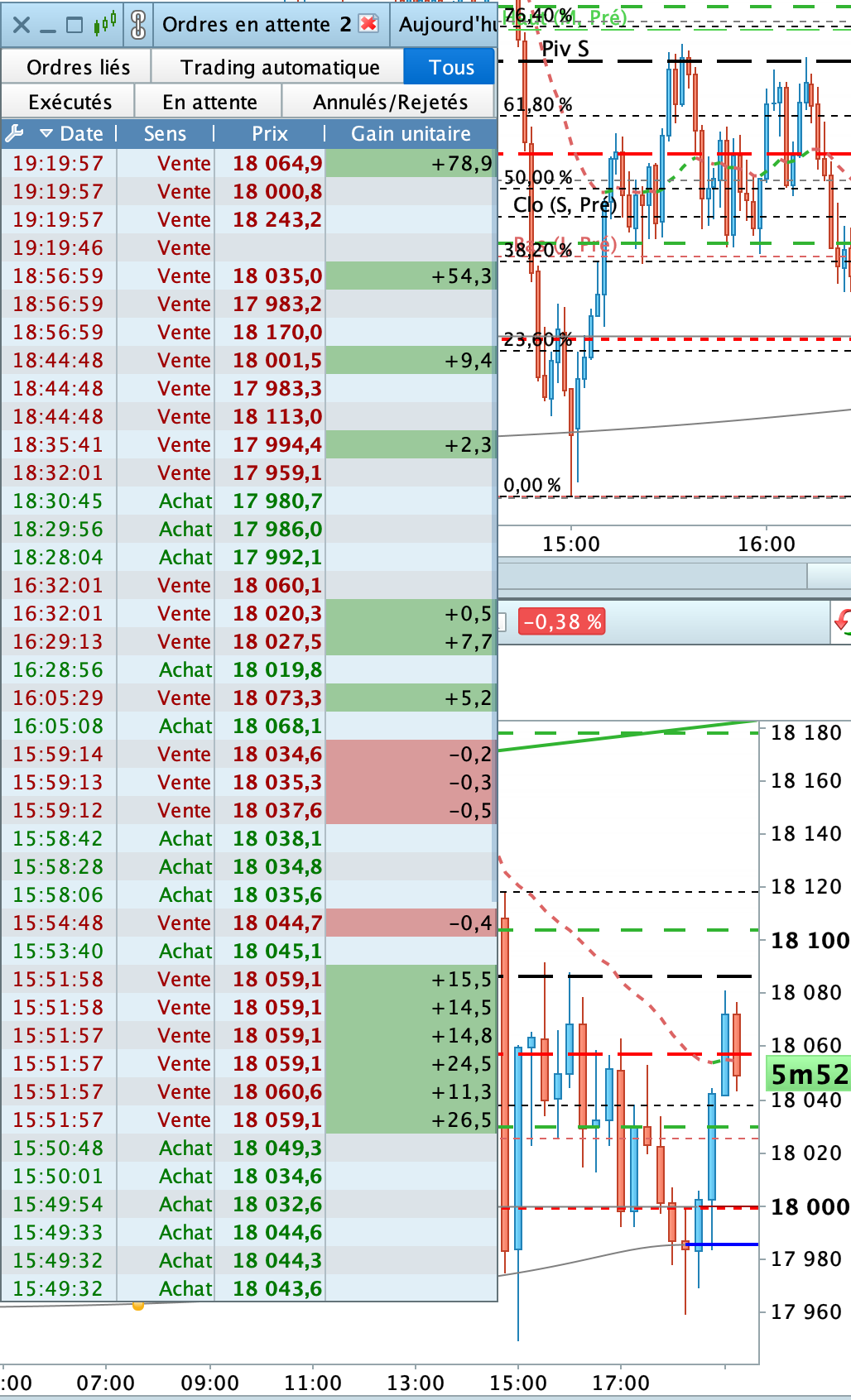
Task: Select the 18:35:41 time cell
Action: pyautogui.click(x=58, y=444)
